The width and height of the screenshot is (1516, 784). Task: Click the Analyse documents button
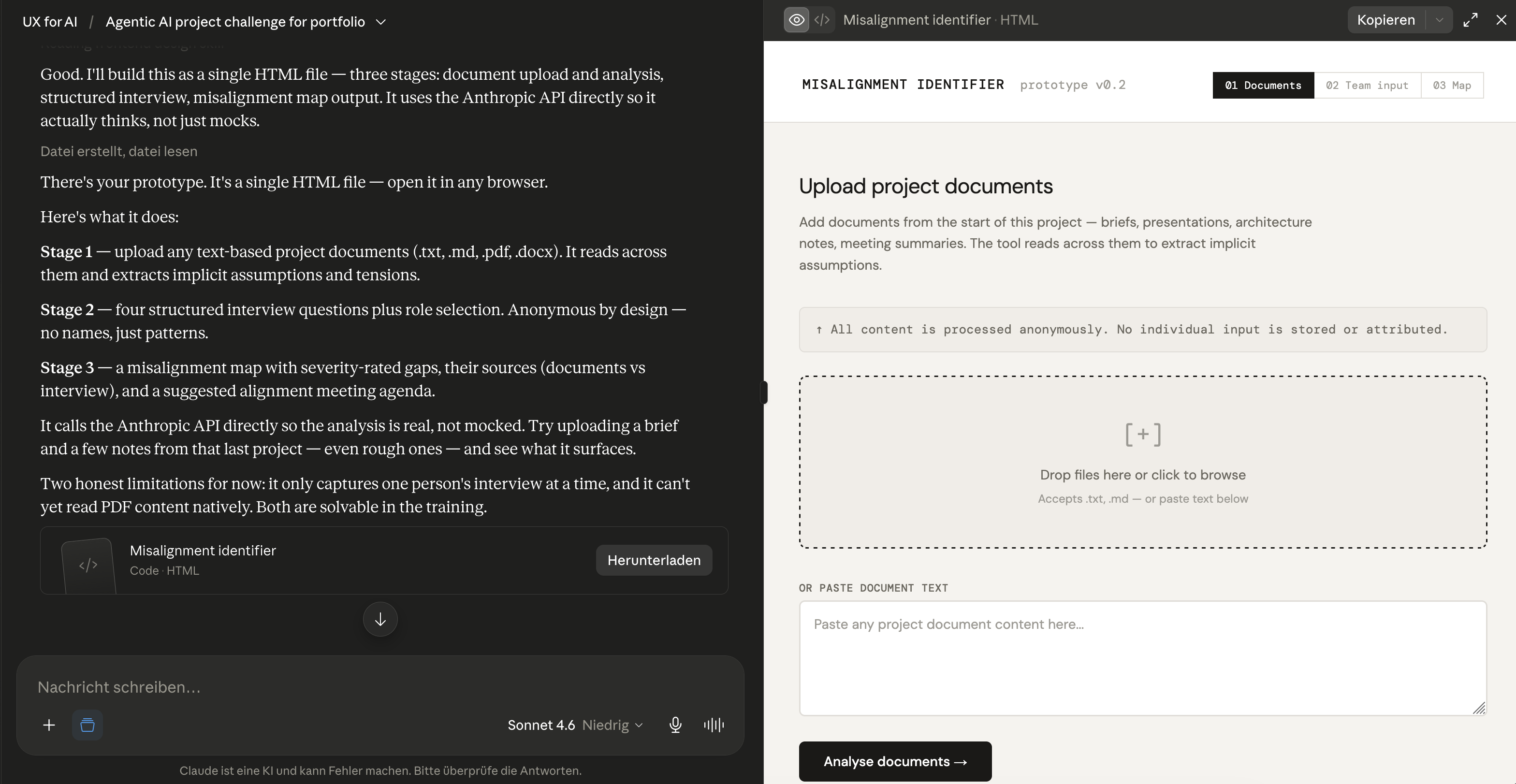[895, 762]
